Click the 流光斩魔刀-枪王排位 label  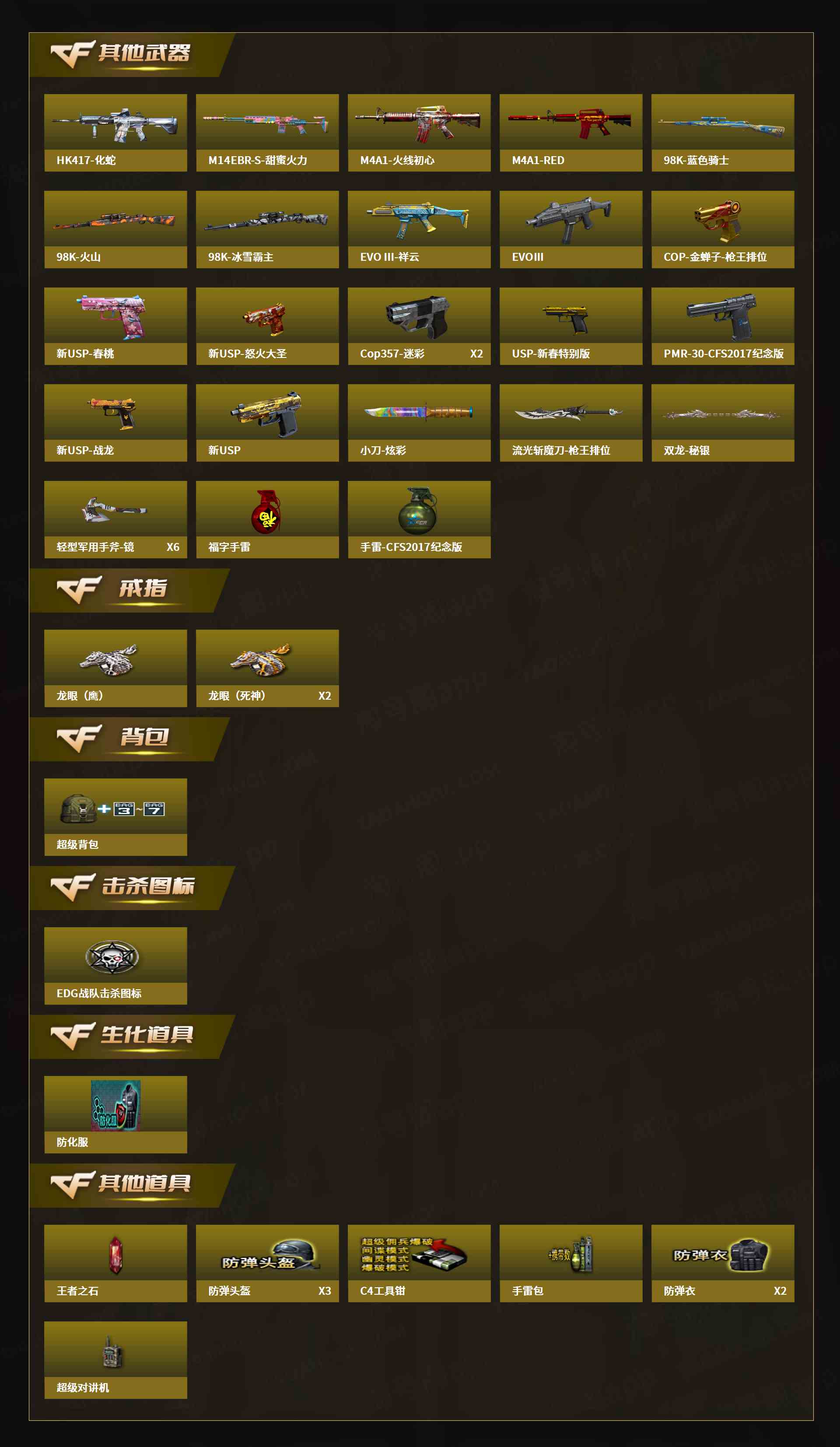pyautogui.click(x=561, y=450)
